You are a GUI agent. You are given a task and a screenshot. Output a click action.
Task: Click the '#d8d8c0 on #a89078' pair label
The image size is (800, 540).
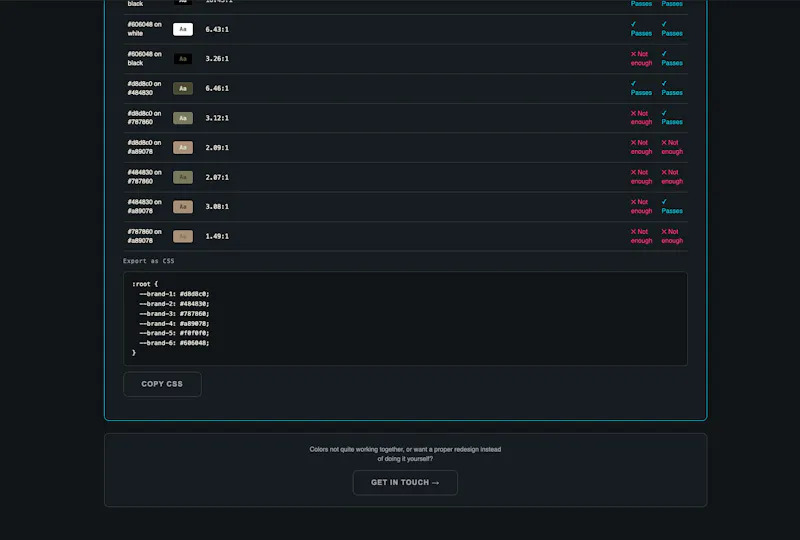[x=144, y=148]
